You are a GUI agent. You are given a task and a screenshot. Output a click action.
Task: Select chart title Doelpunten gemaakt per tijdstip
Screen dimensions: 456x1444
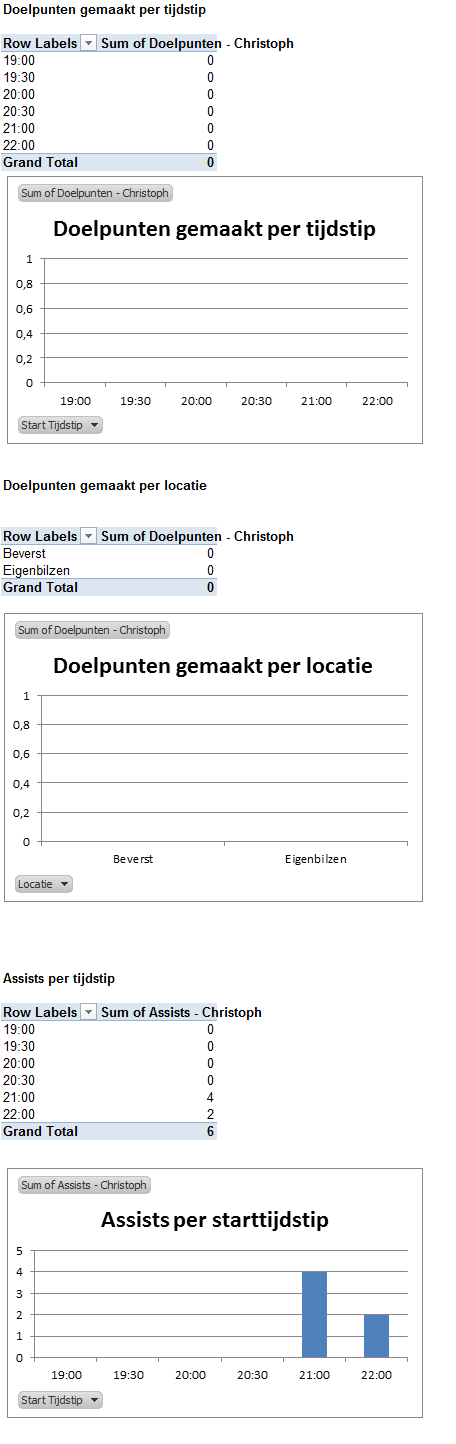(214, 229)
